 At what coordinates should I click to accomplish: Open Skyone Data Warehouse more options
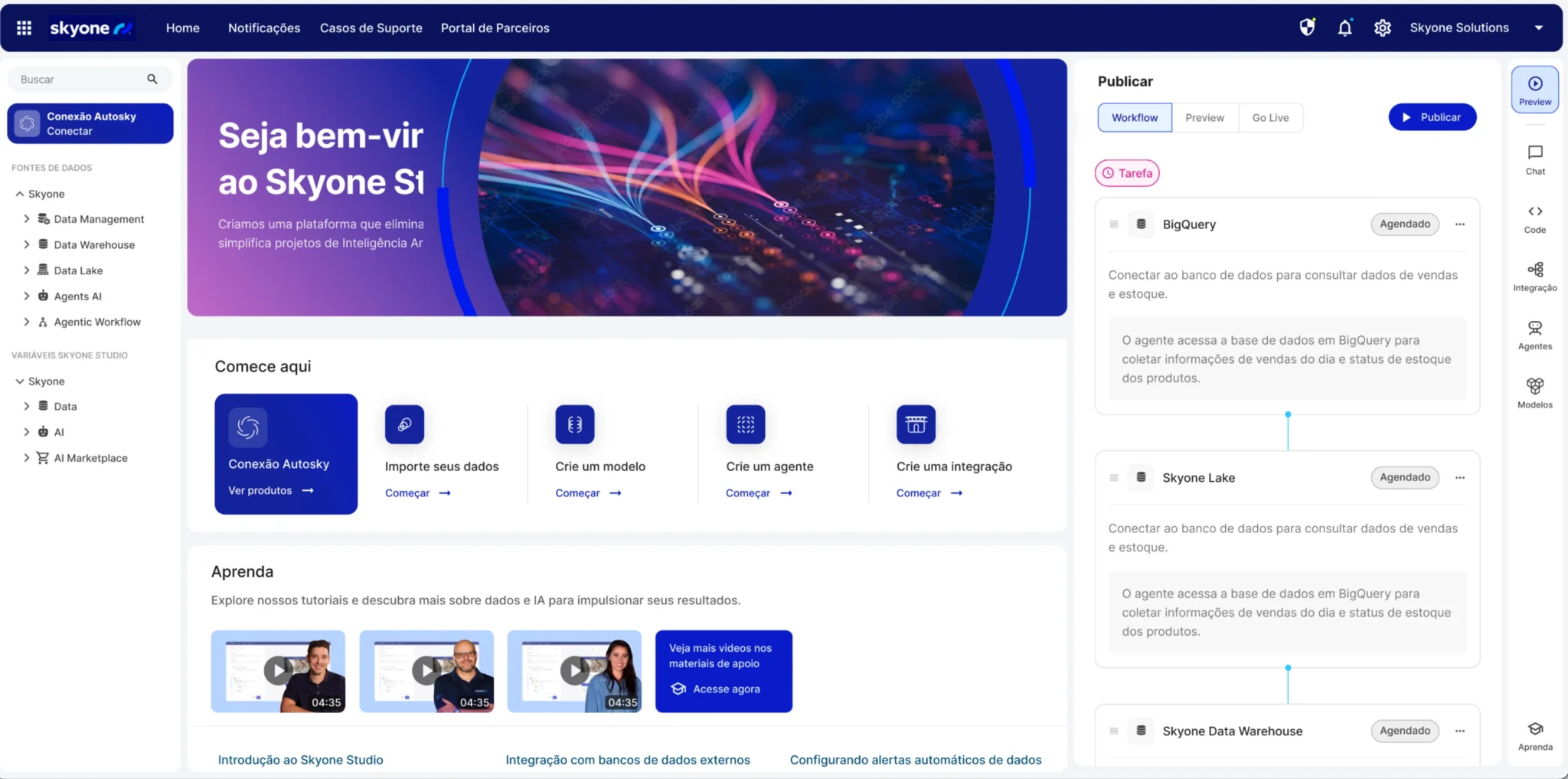[1460, 731]
